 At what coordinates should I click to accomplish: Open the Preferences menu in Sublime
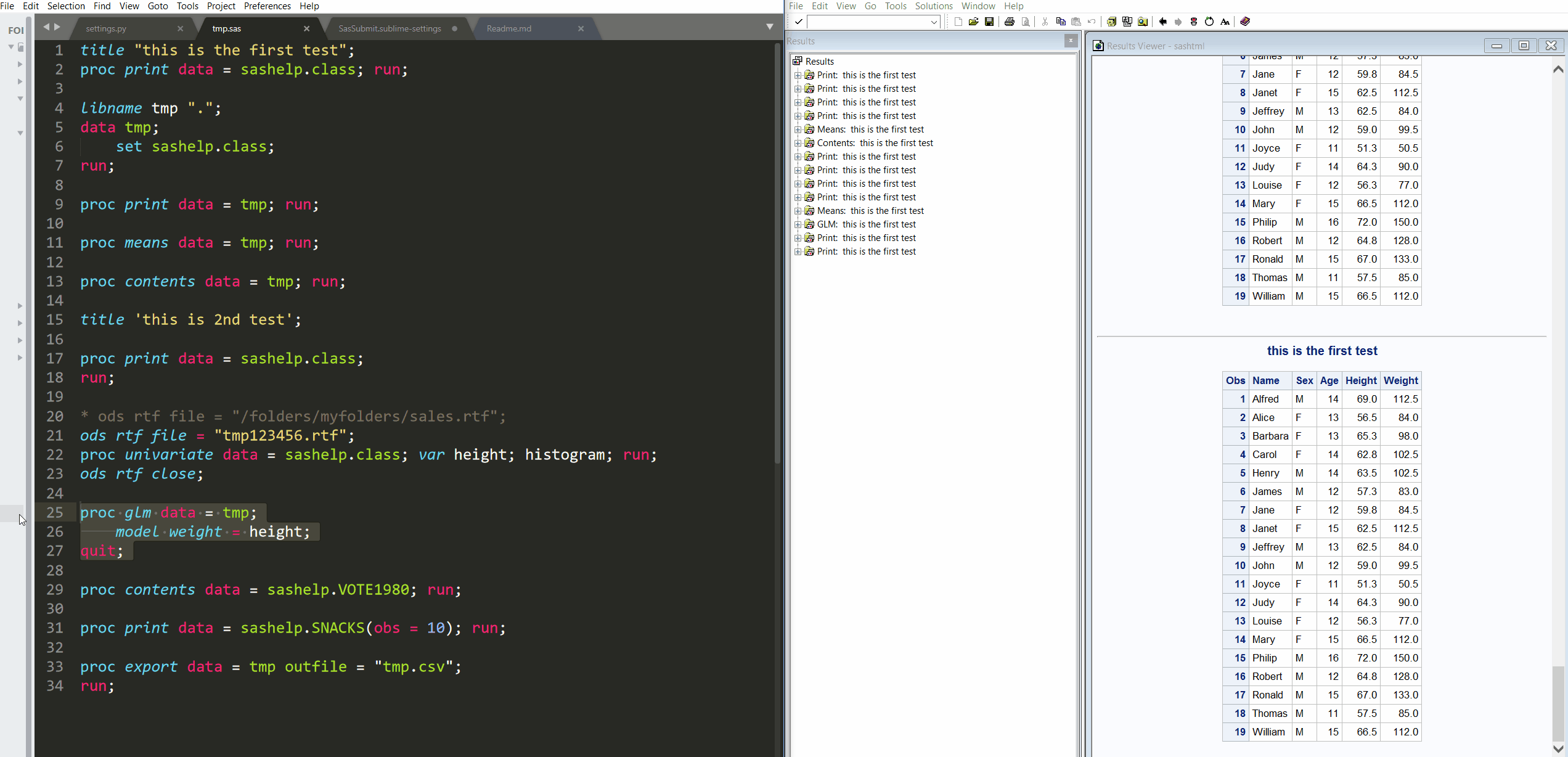(x=267, y=6)
